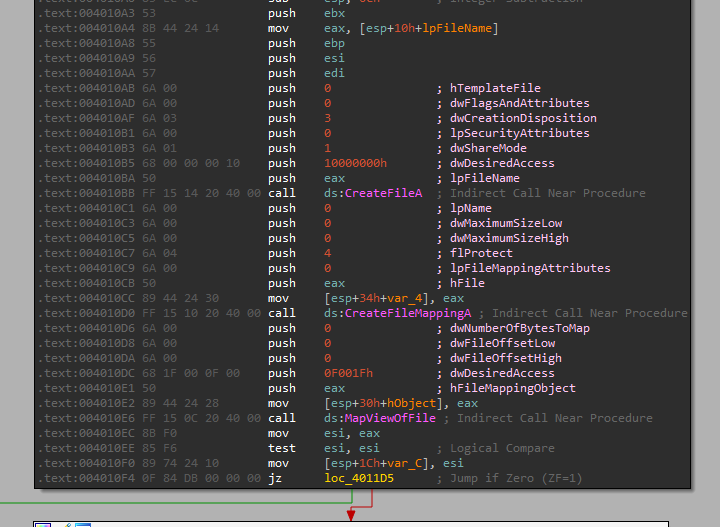
Task: Follow the MapViewOfFile call target
Action: coord(390,418)
